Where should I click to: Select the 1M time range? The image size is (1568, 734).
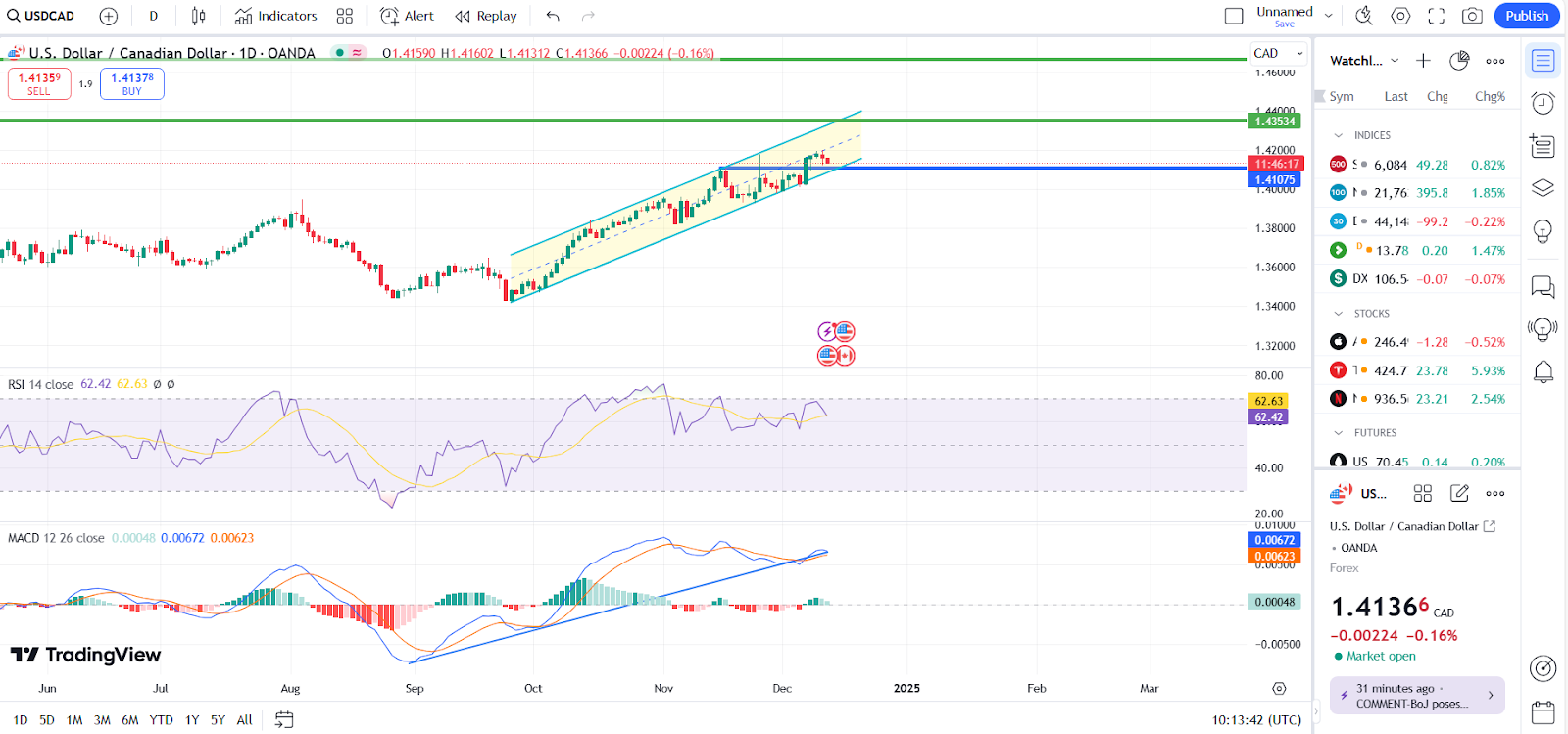[x=74, y=720]
